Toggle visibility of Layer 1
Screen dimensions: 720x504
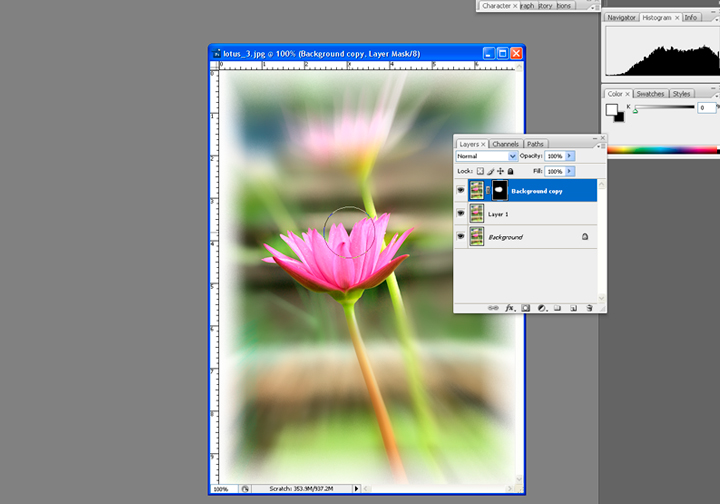tap(461, 213)
